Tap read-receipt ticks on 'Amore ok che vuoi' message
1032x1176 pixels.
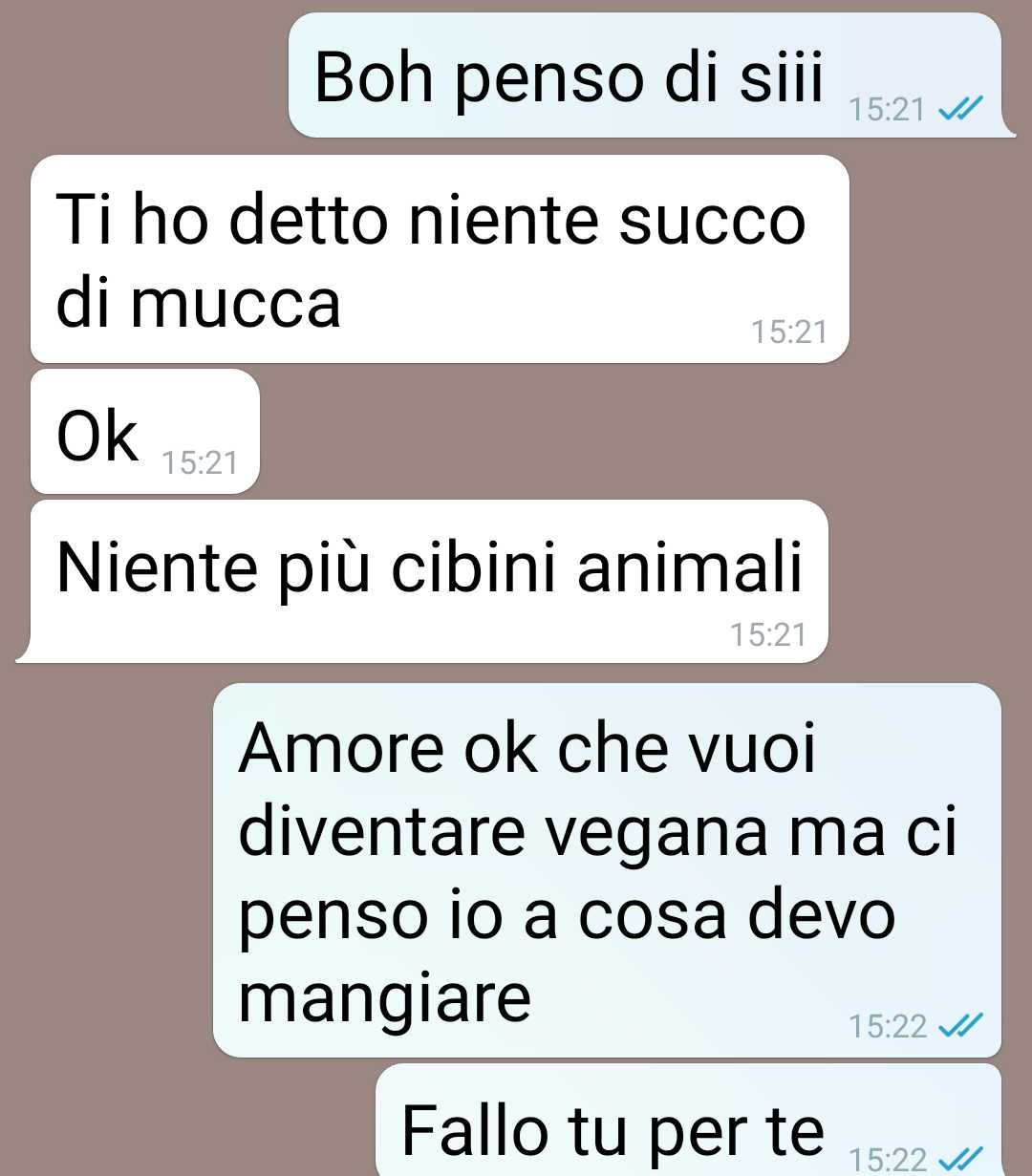[x=960, y=1025]
